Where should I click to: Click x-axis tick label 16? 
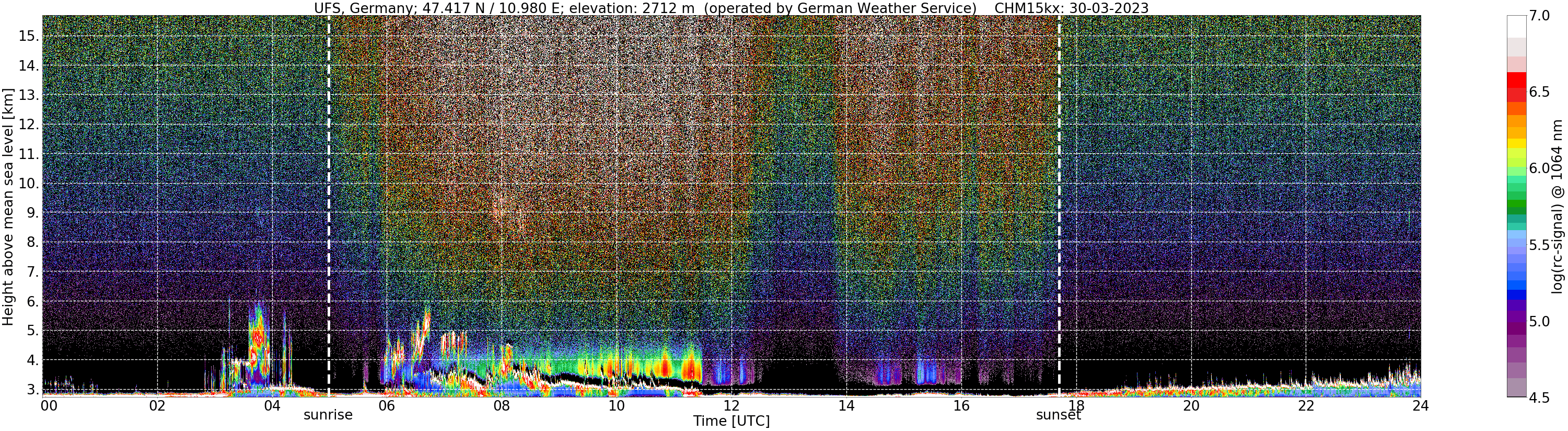click(961, 406)
